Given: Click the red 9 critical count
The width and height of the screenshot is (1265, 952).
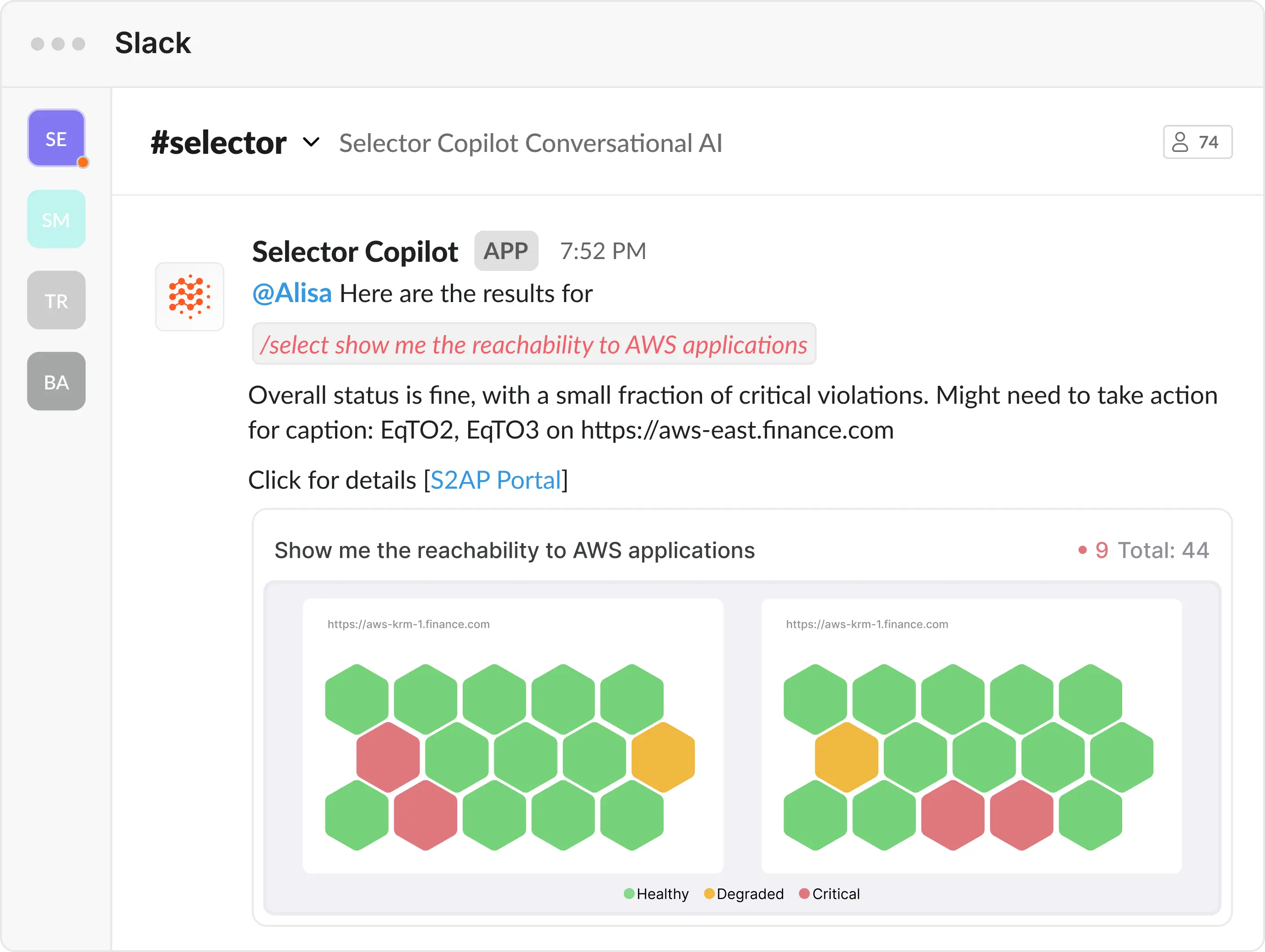Looking at the screenshot, I should 1102,550.
